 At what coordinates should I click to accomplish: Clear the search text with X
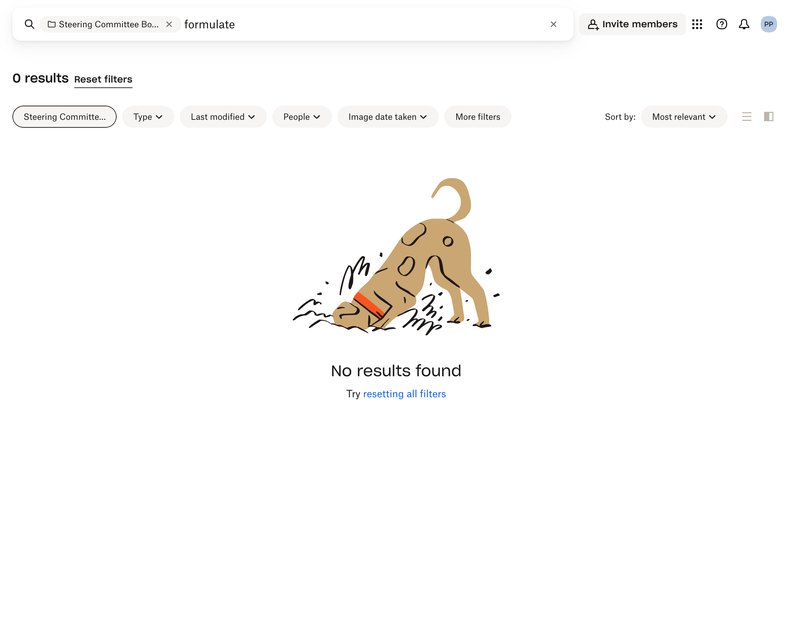click(554, 24)
